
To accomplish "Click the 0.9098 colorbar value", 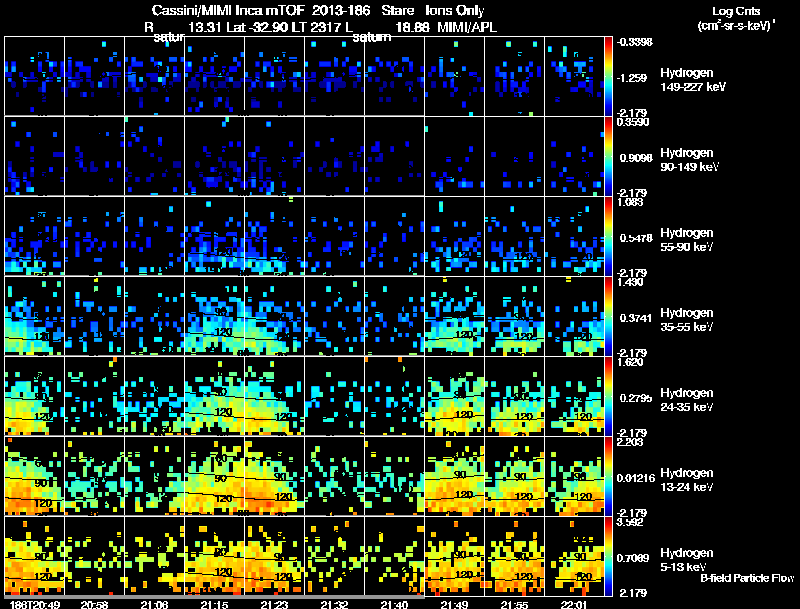I will (x=636, y=158).
